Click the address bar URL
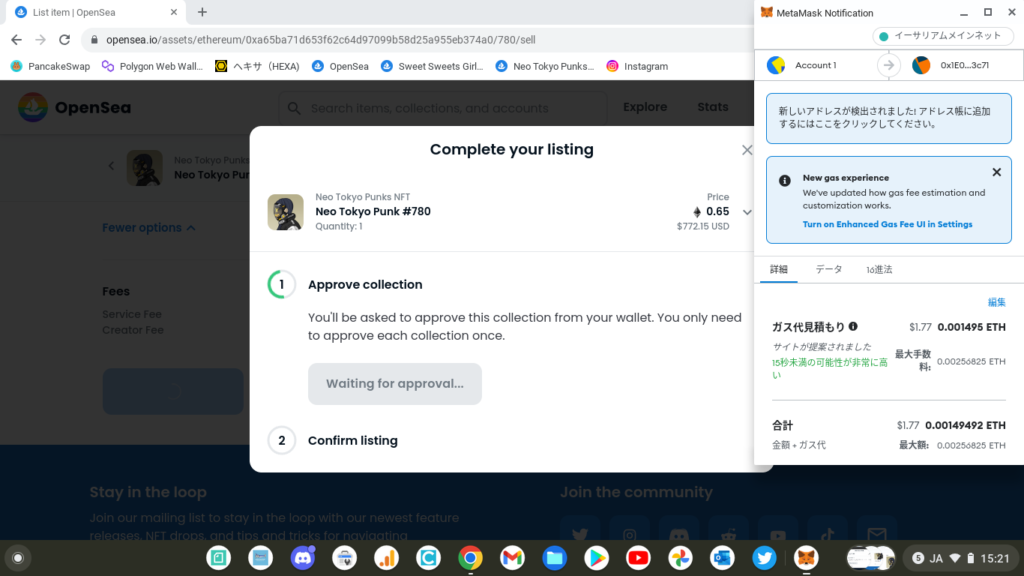 click(x=321, y=40)
